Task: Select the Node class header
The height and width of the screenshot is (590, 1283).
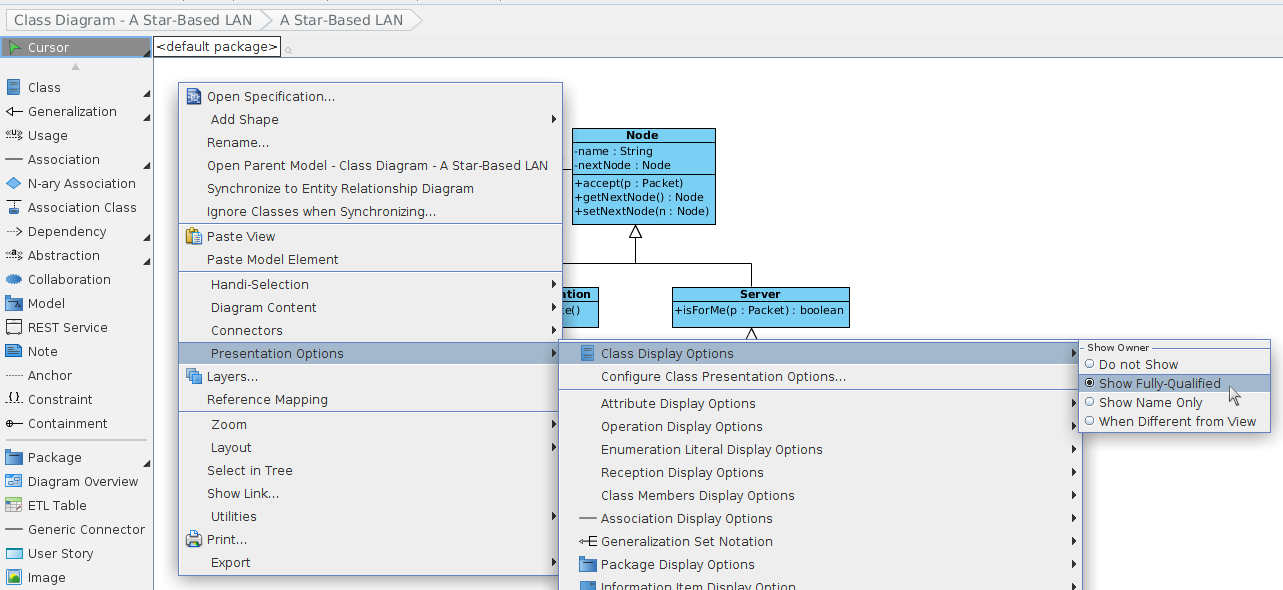Action: (x=643, y=135)
